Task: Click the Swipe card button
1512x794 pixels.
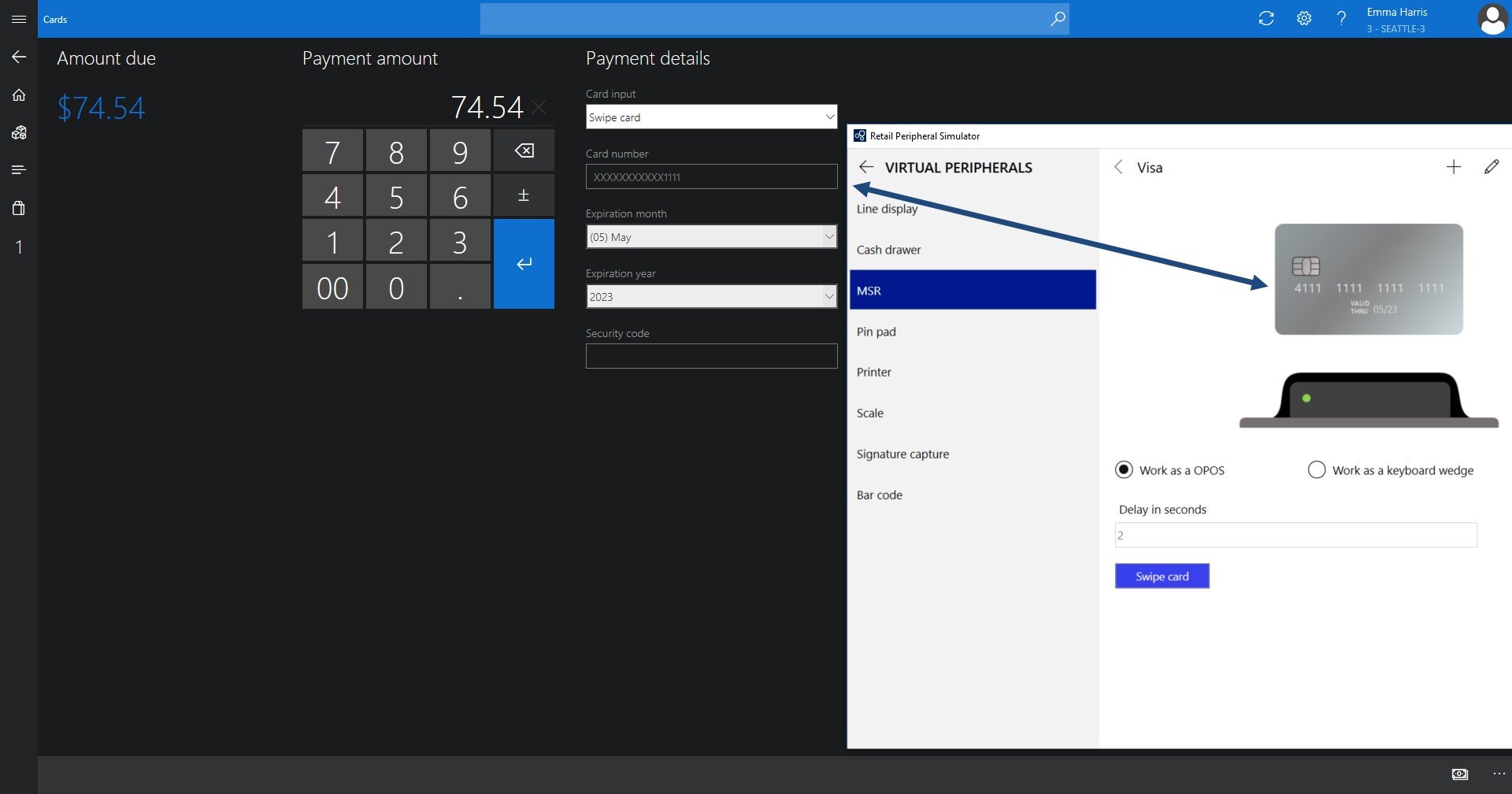Action: [x=1162, y=576]
